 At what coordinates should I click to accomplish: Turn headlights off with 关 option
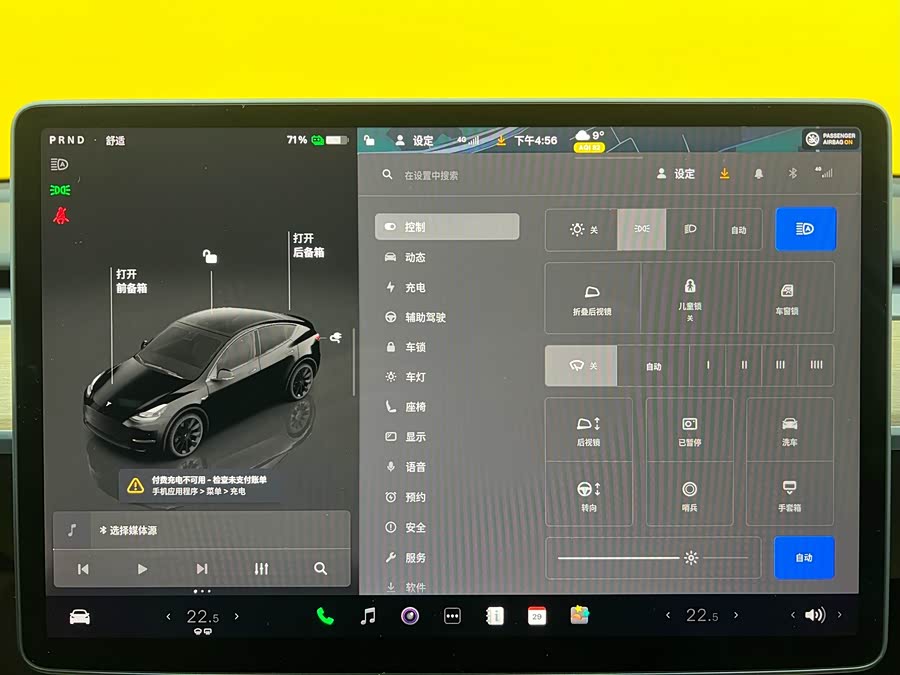581,230
